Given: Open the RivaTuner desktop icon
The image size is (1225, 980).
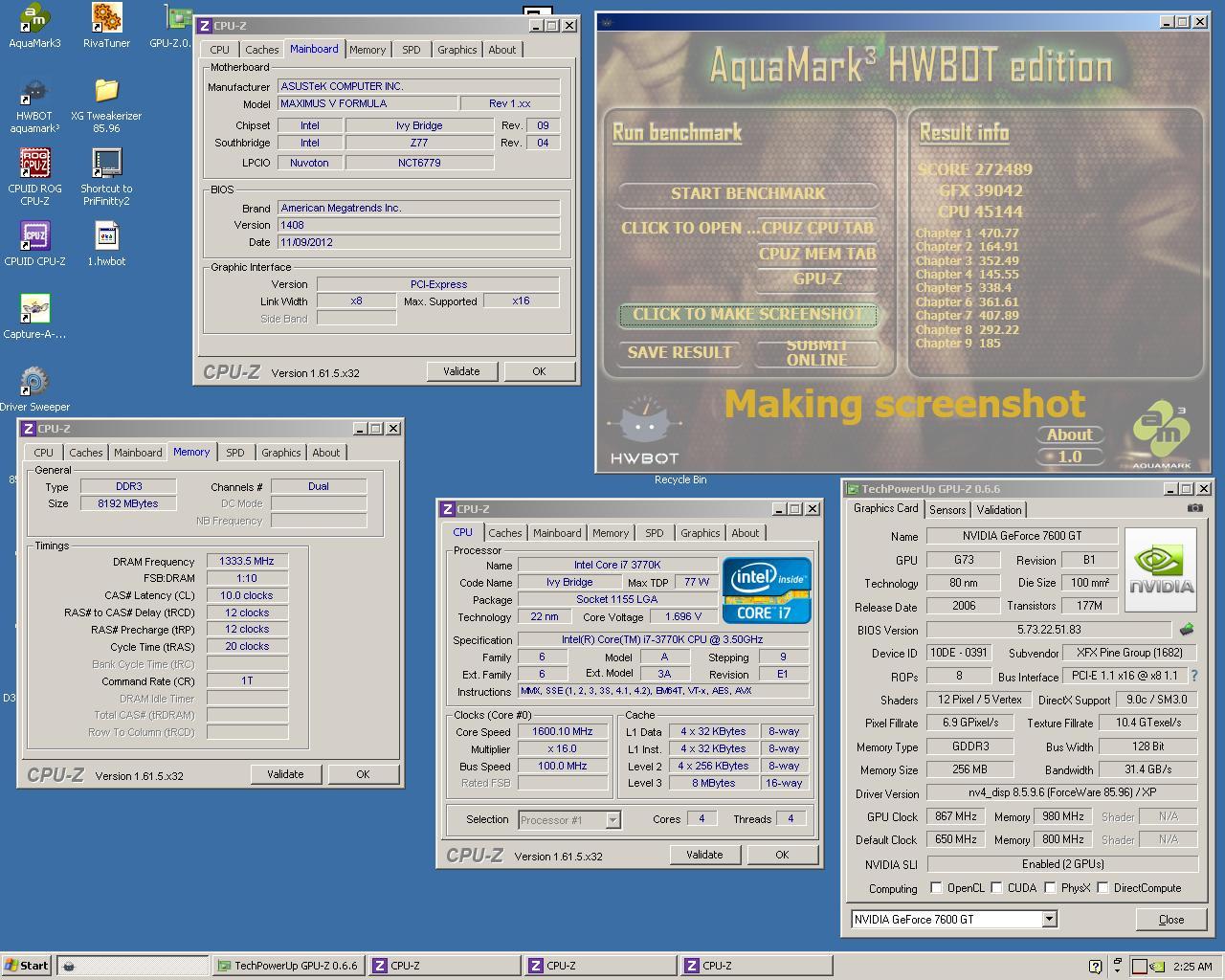Looking at the screenshot, I should (106, 26).
